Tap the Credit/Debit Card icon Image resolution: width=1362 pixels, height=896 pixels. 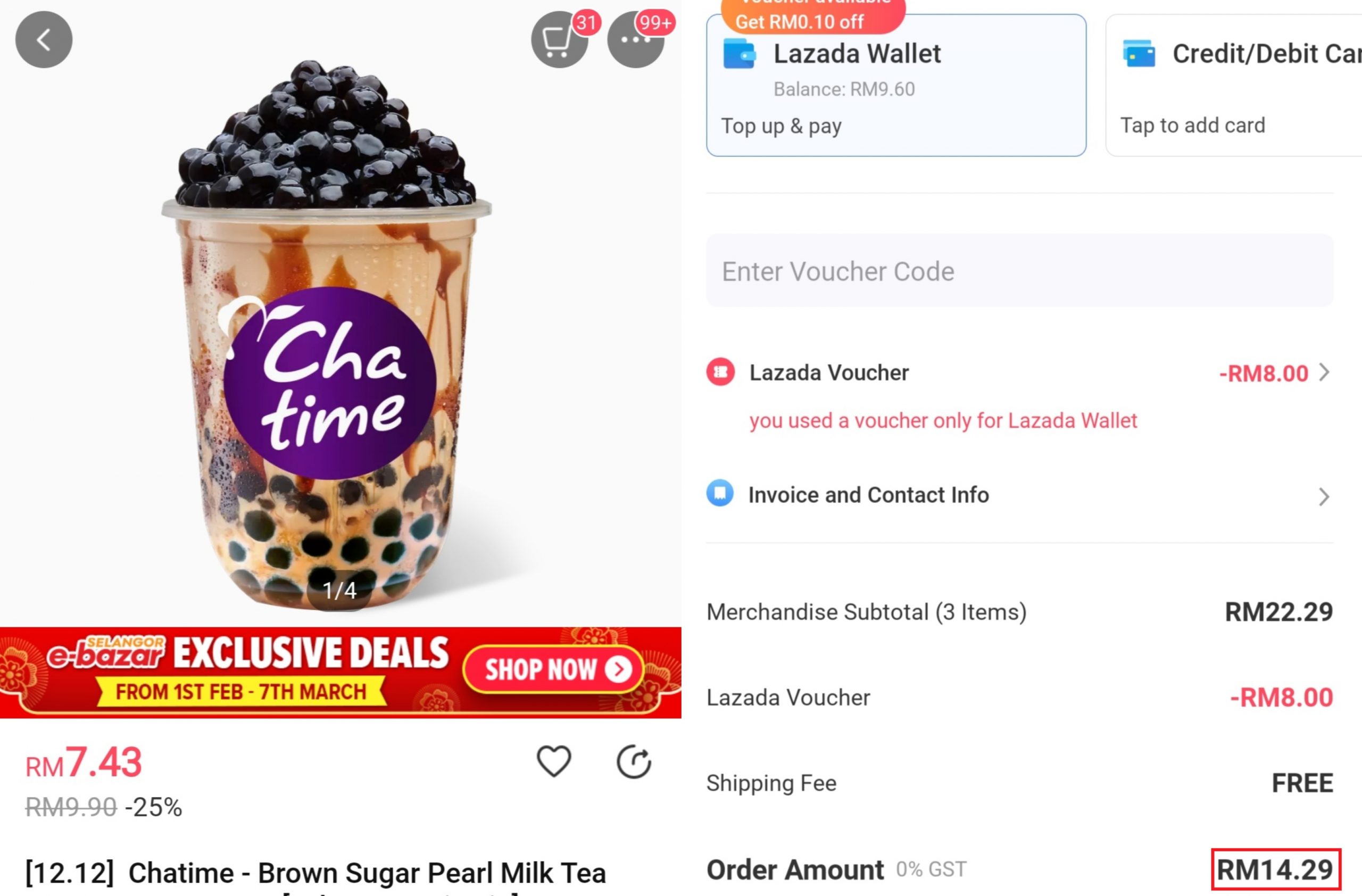tap(1138, 54)
